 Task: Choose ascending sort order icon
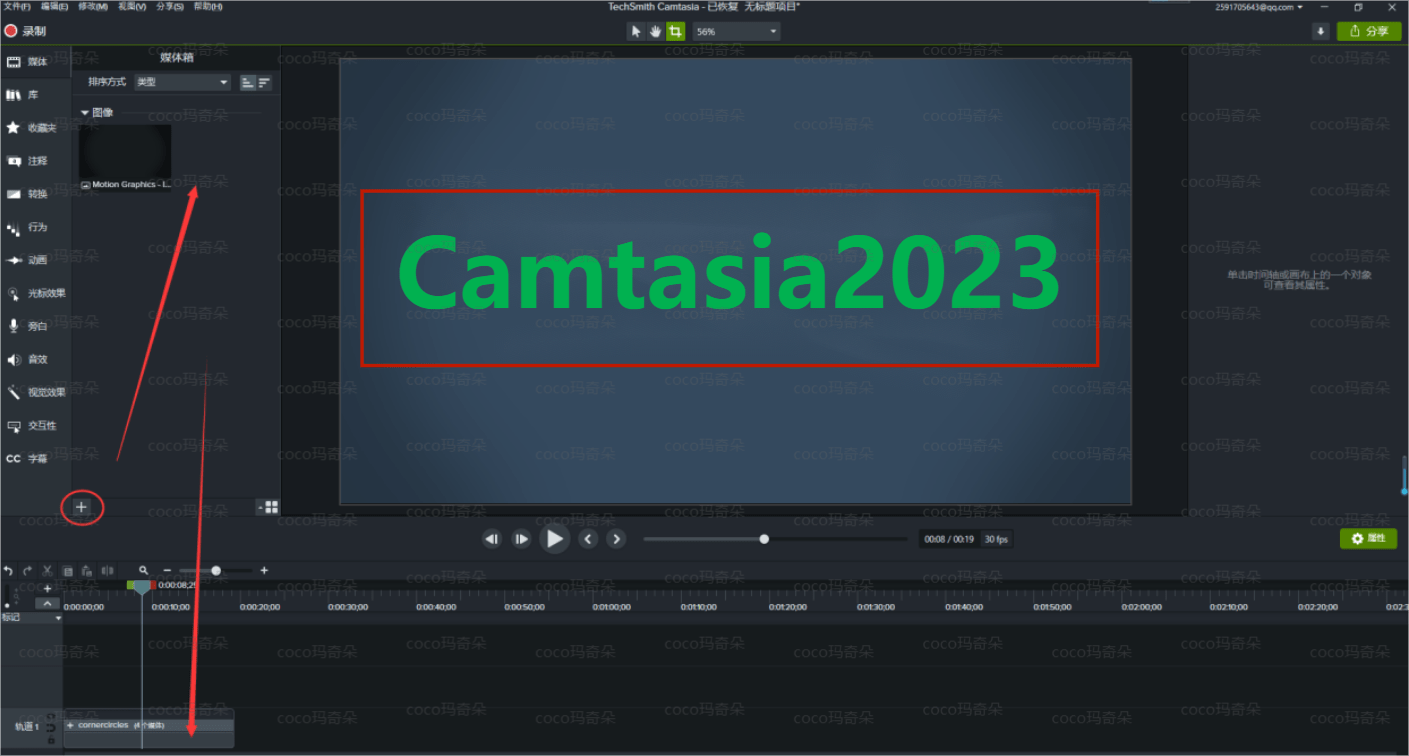coord(247,82)
